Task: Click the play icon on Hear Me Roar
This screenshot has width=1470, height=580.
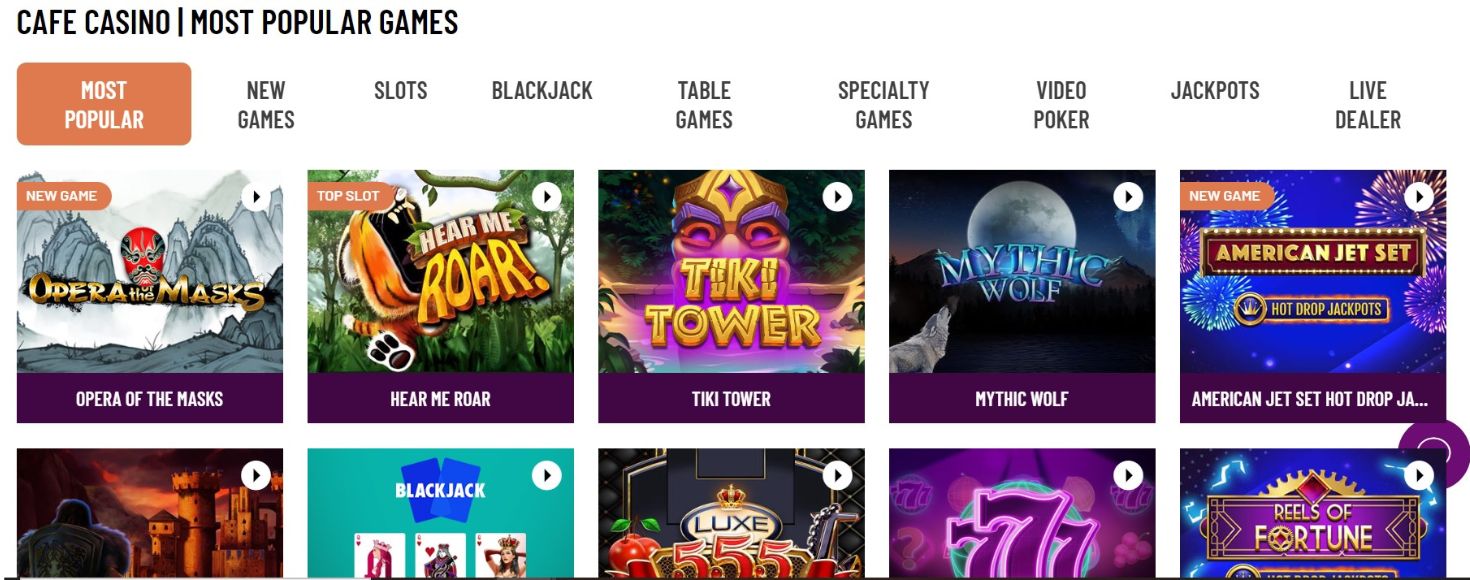Action: tap(546, 196)
